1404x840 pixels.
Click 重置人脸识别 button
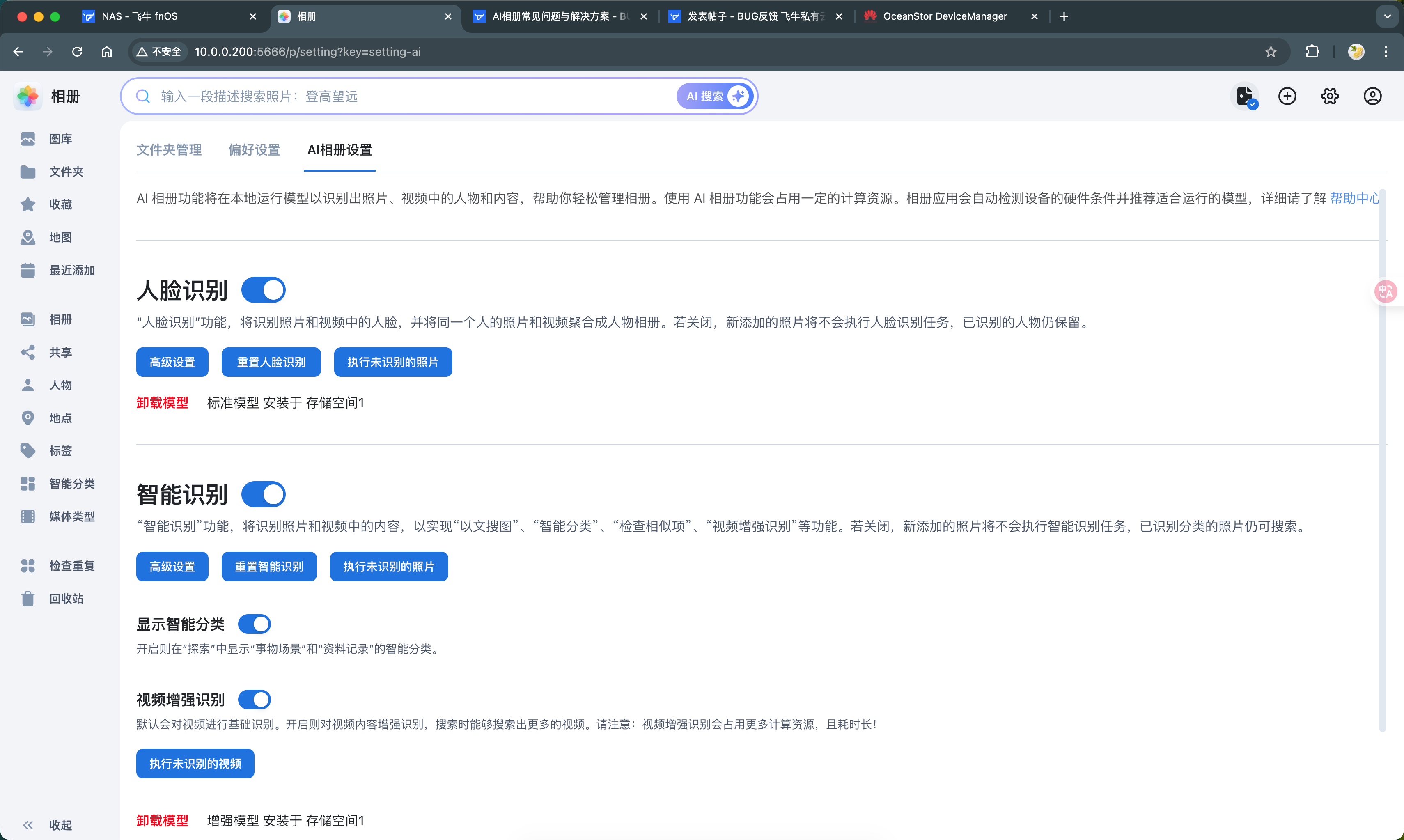tap(271, 362)
